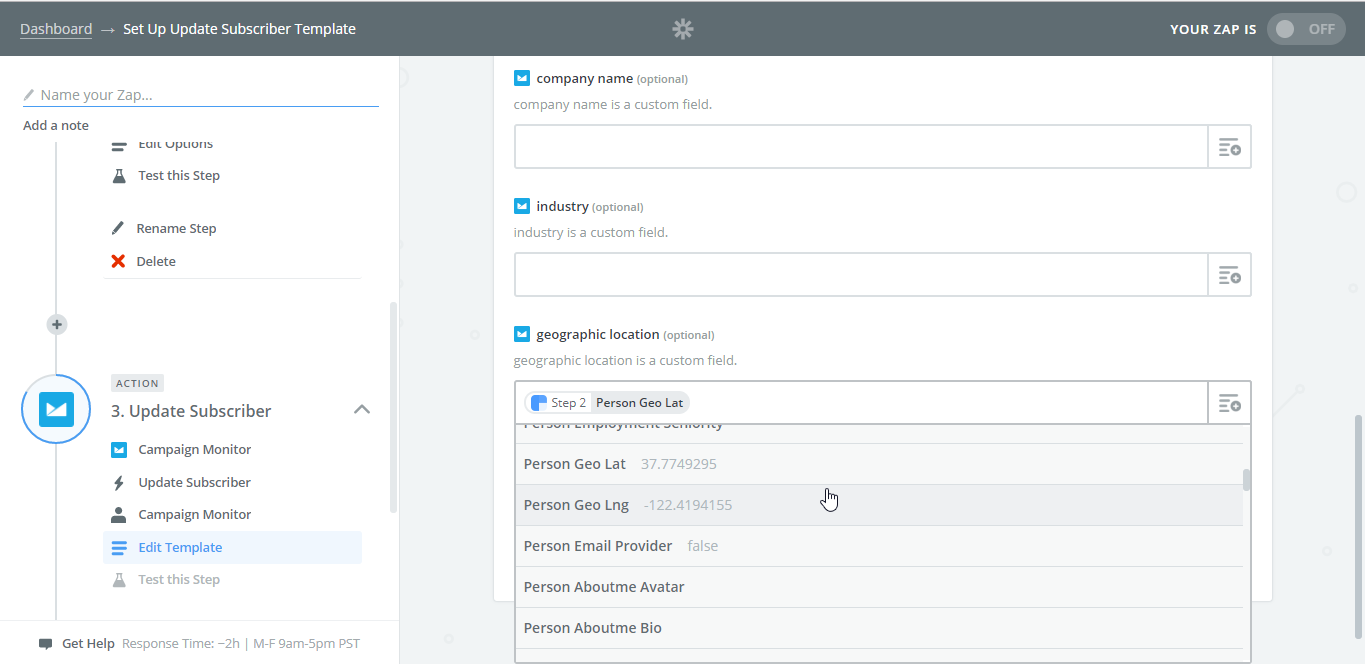1365x664 pixels.
Task: Click the dropdown list scrollbar thumb
Action: (1246, 479)
